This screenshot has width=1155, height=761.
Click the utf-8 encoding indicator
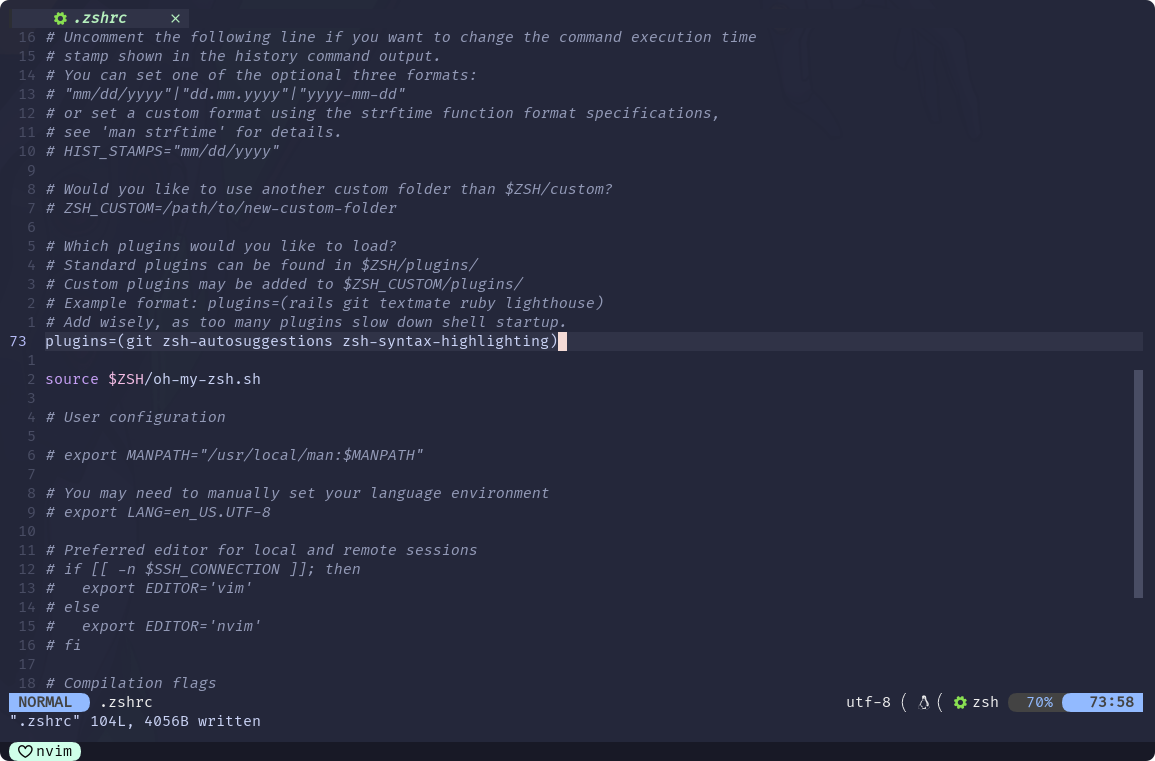pyautogui.click(x=868, y=702)
